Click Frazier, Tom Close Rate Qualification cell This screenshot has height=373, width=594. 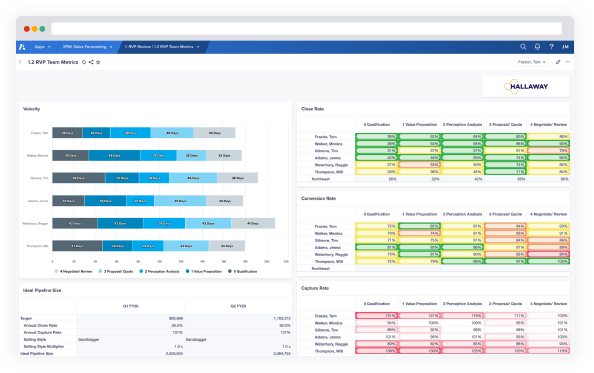[x=377, y=137]
